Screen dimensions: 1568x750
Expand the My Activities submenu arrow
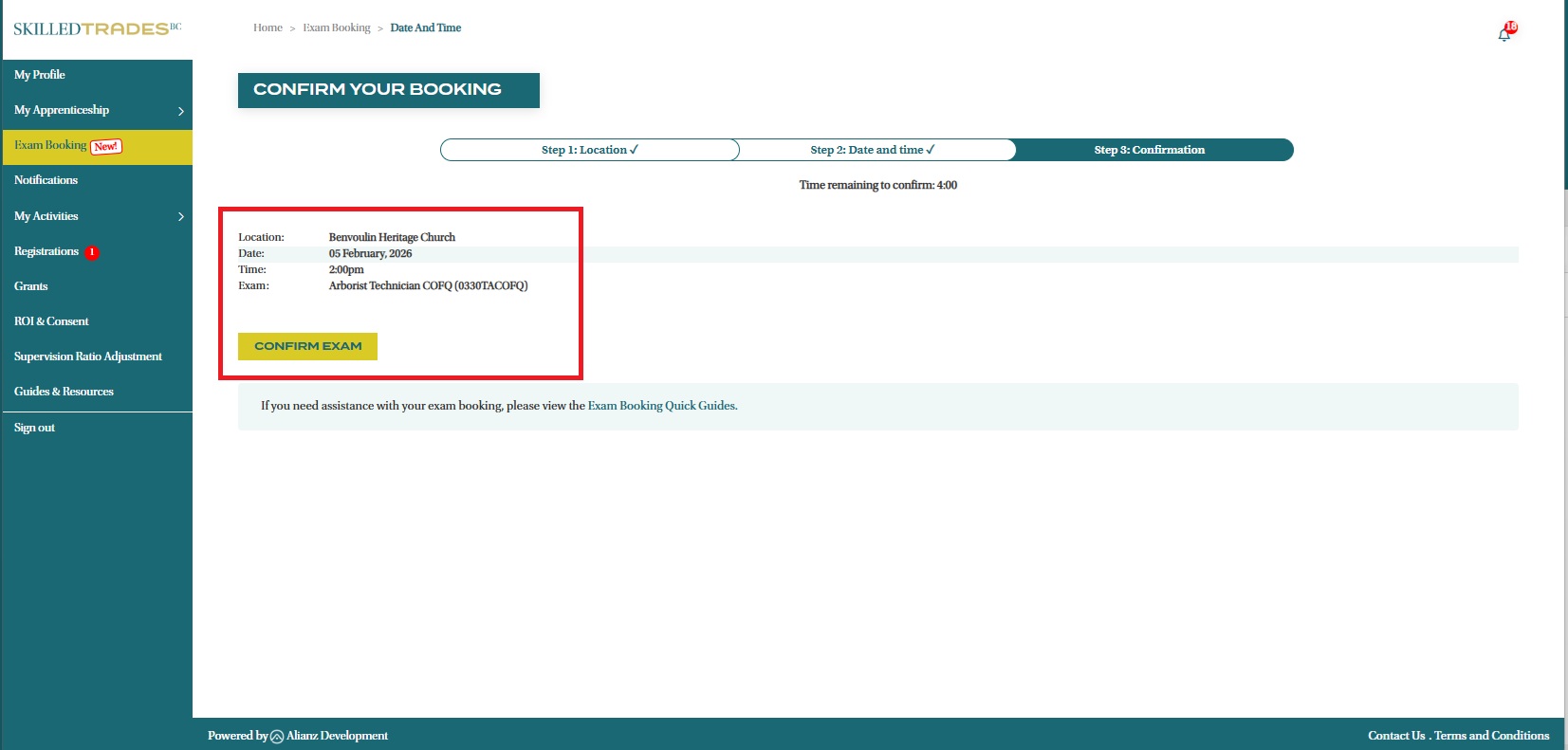(x=181, y=217)
